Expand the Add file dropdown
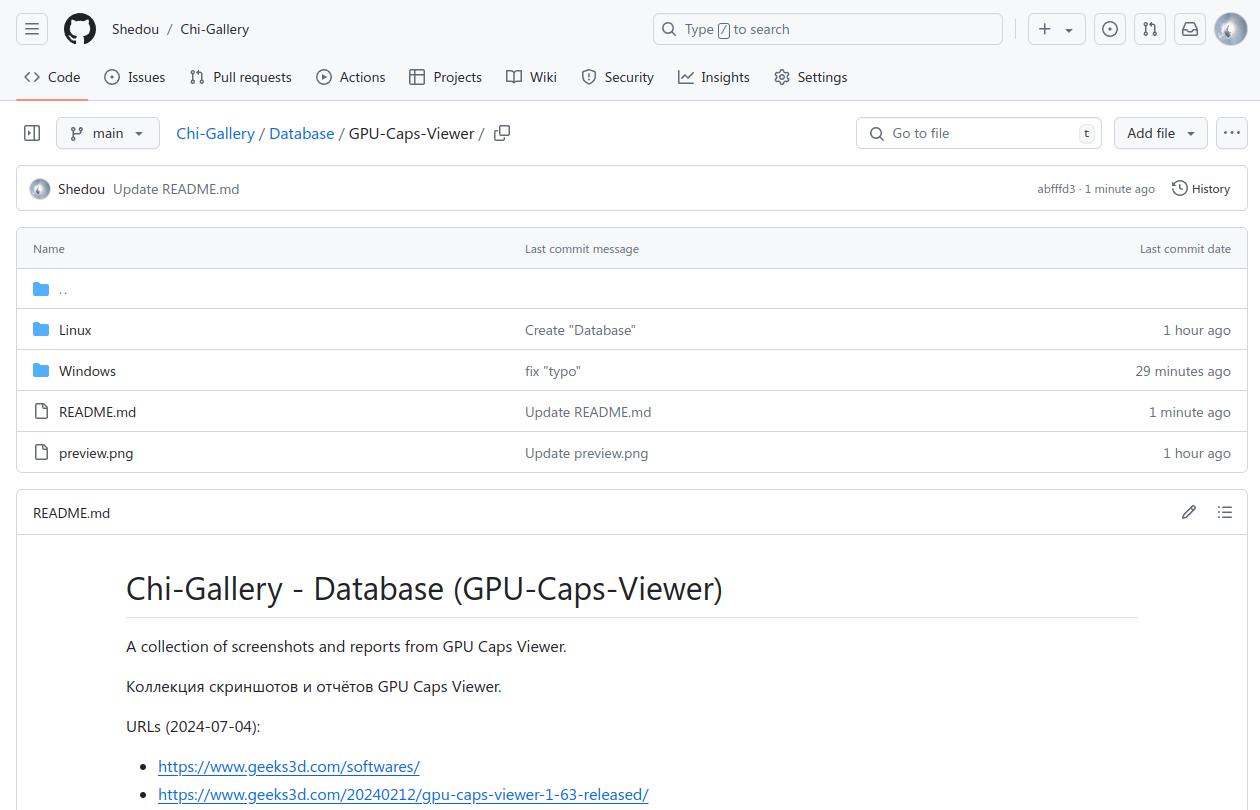This screenshot has width=1260, height=810. coord(1160,133)
